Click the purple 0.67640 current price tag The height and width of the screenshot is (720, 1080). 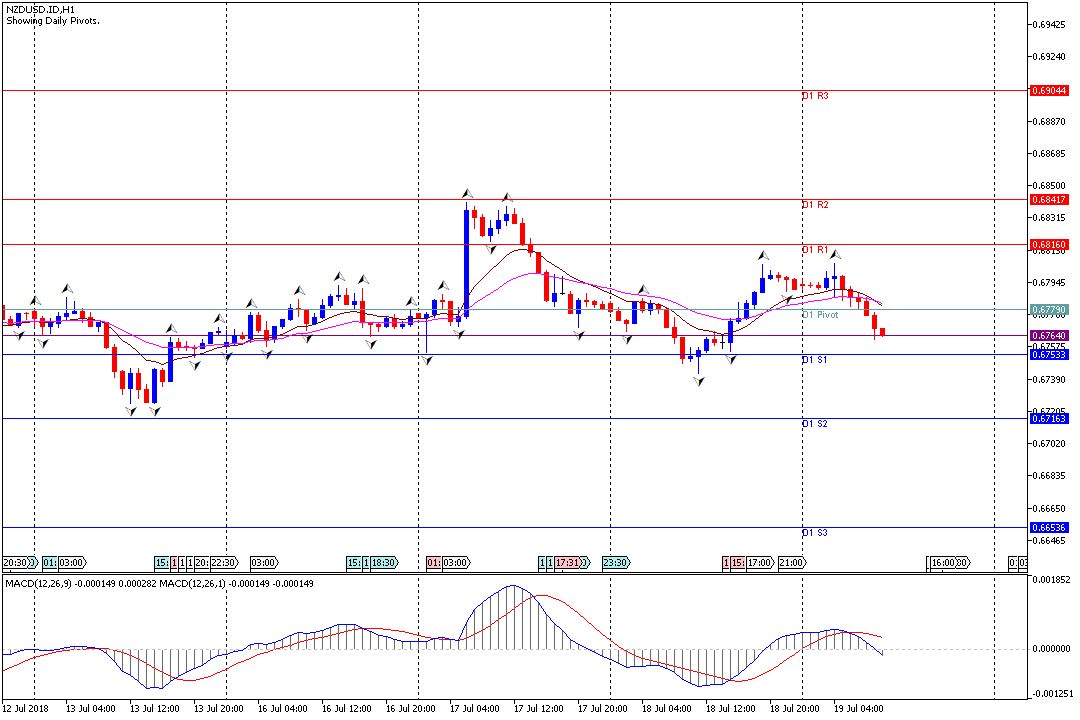click(x=1048, y=335)
